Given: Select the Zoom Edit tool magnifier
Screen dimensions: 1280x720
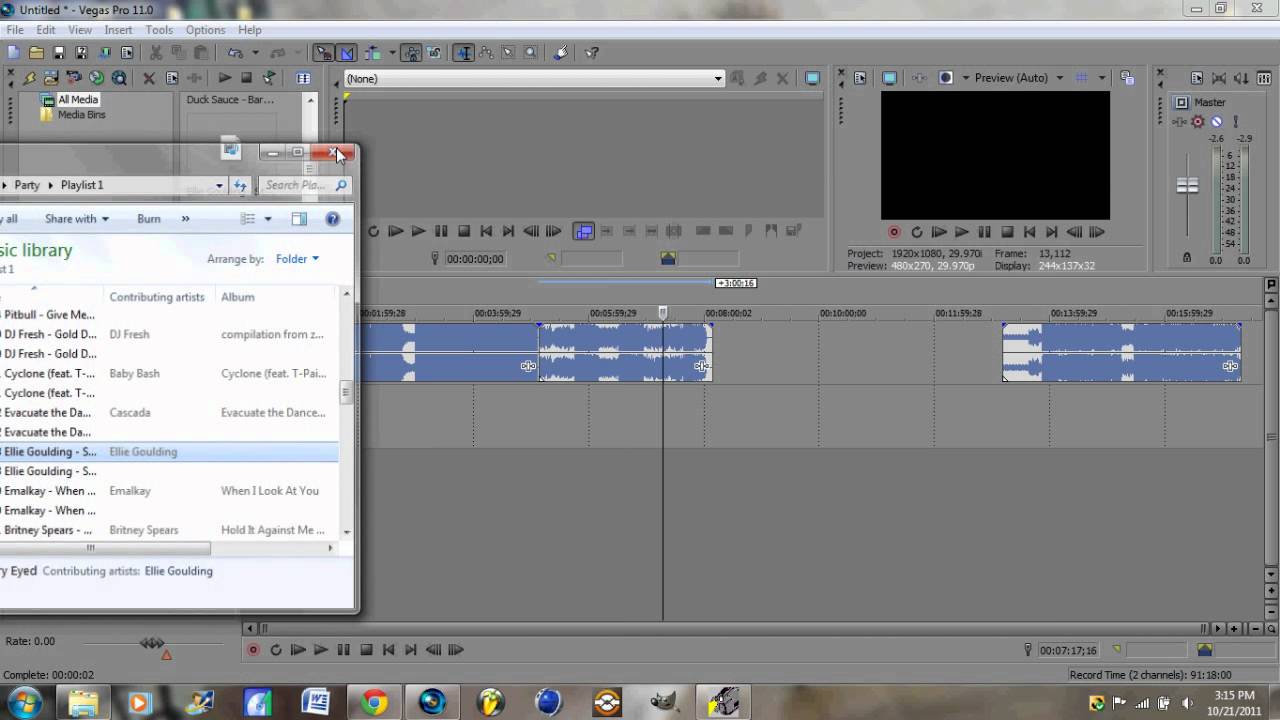Looking at the screenshot, I should point(531,53).
